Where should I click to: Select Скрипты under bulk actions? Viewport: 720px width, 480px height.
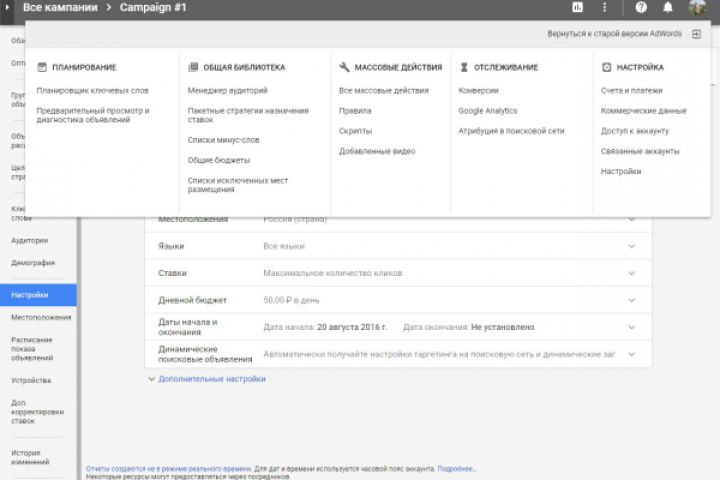355,131
